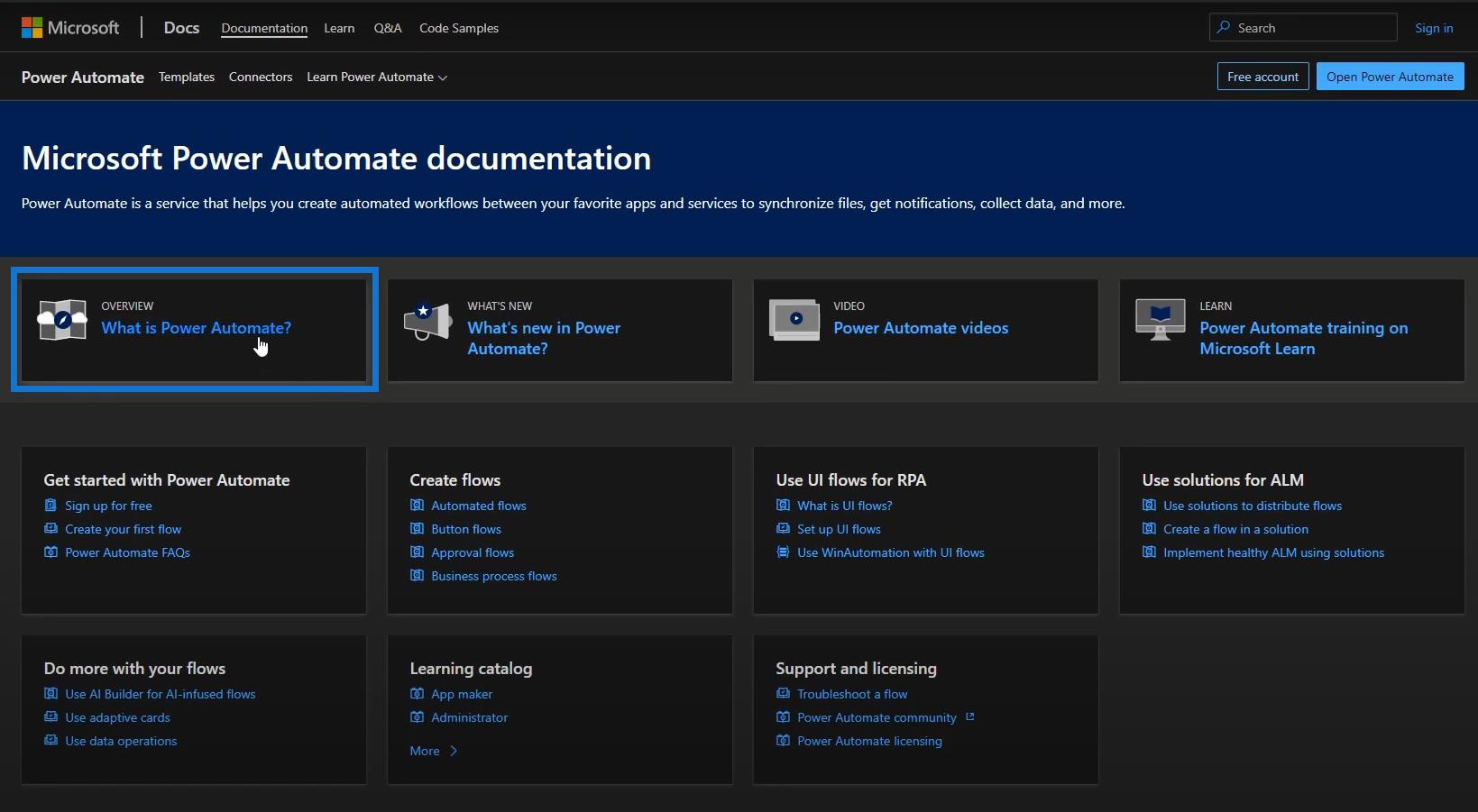Click the icon next to Automated flows

[x=417, y=506]
